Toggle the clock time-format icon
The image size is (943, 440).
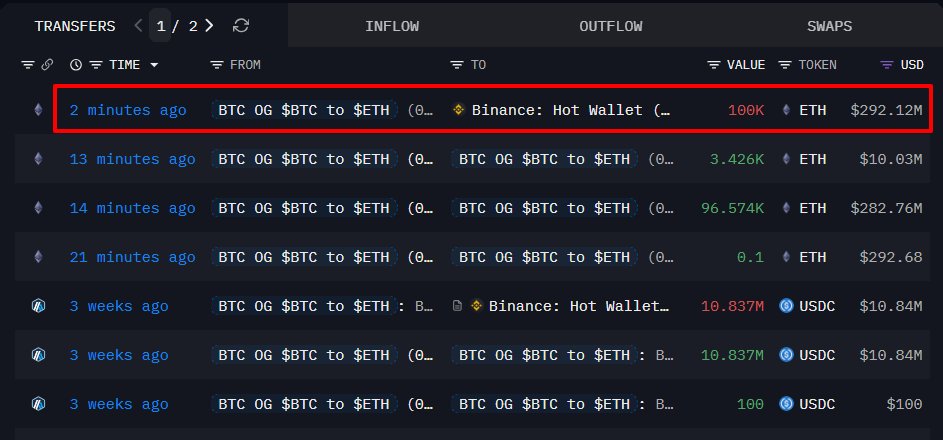pyautogui.click(x=76, y=65)
